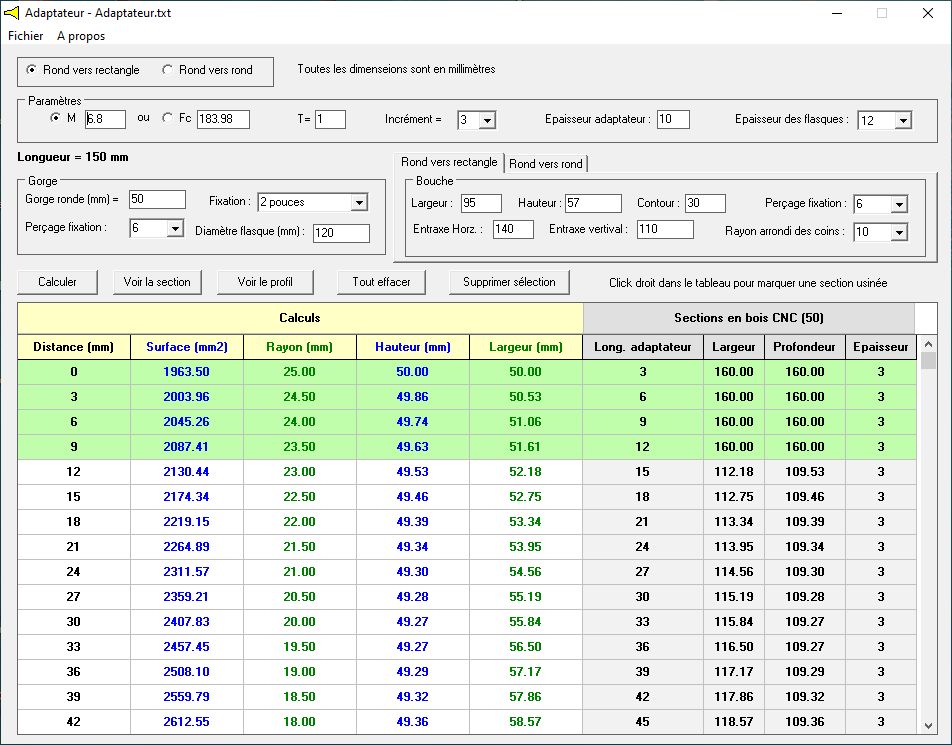Switch to the Rond vers rond tab
Viewport: 952px width, 745px height.
pyautogui.click(x=545, y=163)
